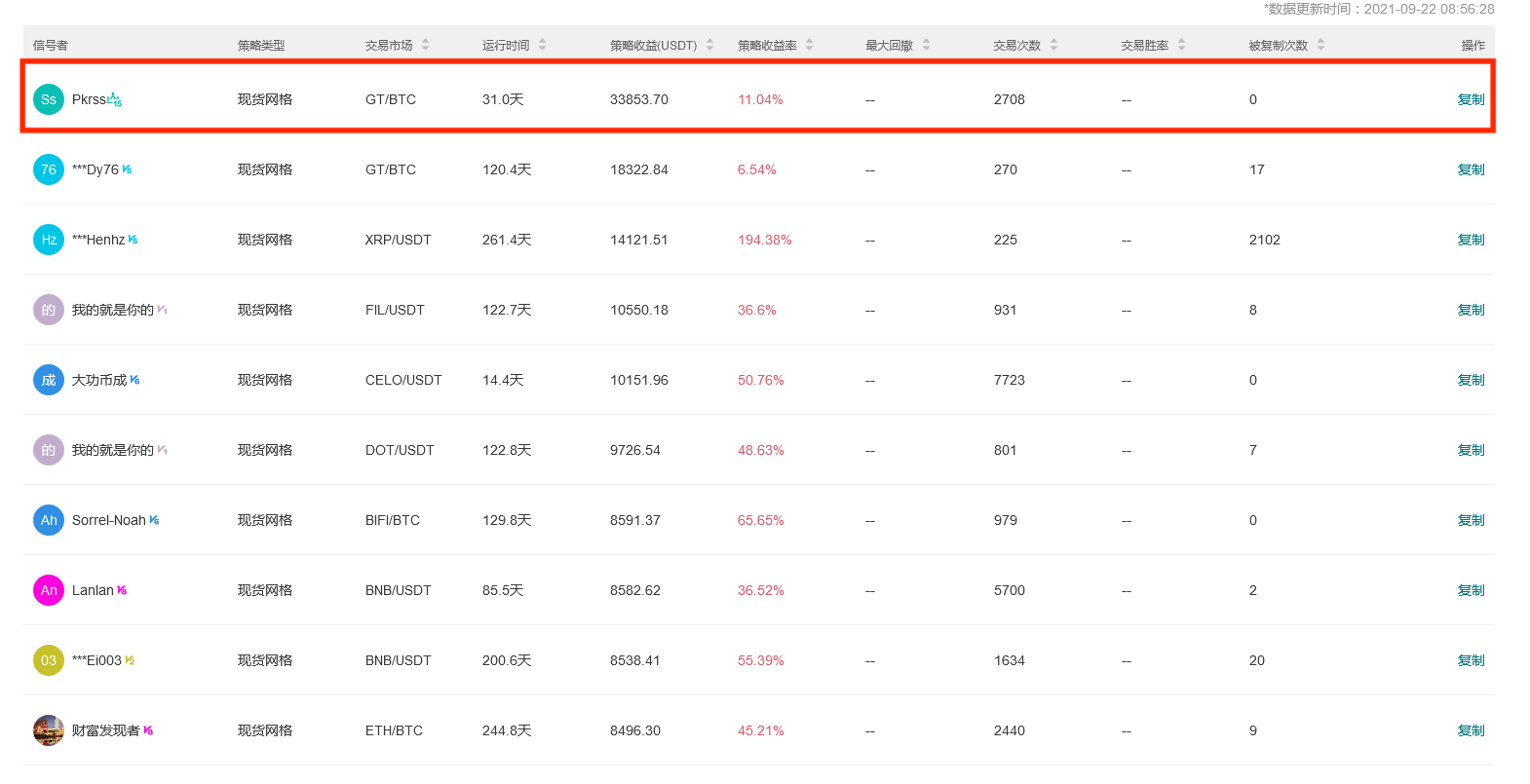
Task: Sort by 交易市场 column arrows
Action: click(425, 45)
